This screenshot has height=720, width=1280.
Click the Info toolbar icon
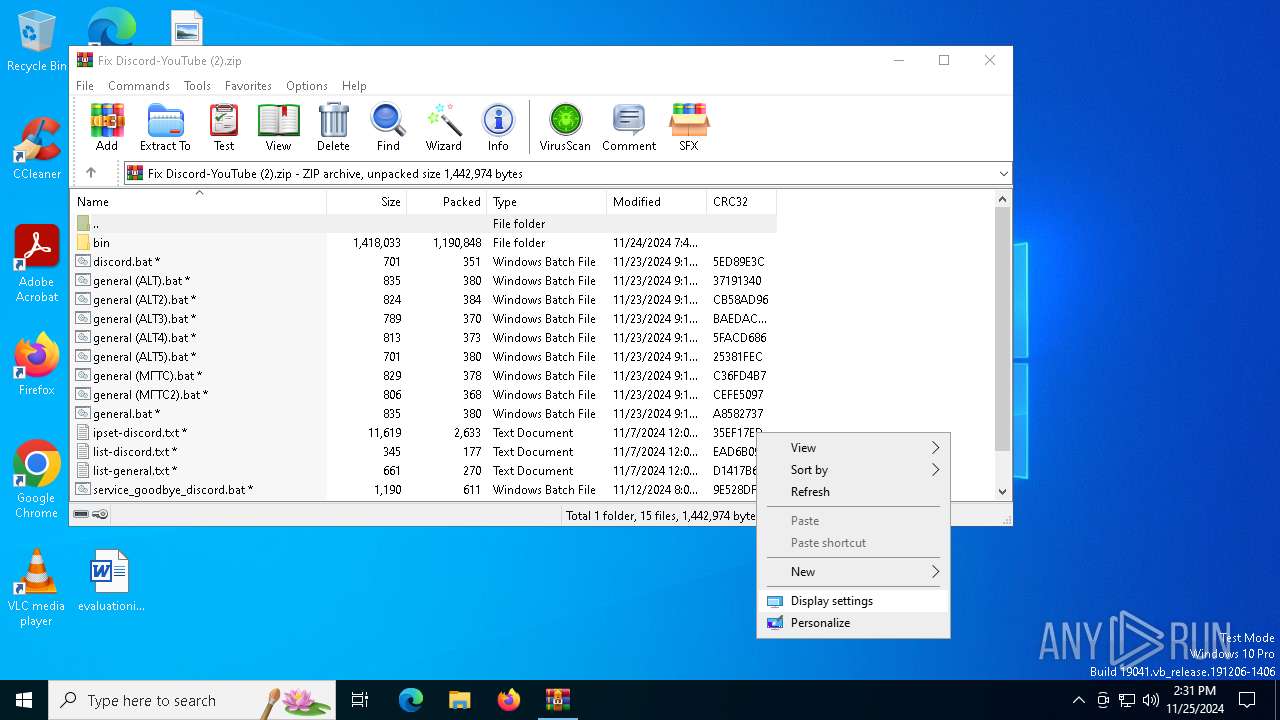(498, 127)
